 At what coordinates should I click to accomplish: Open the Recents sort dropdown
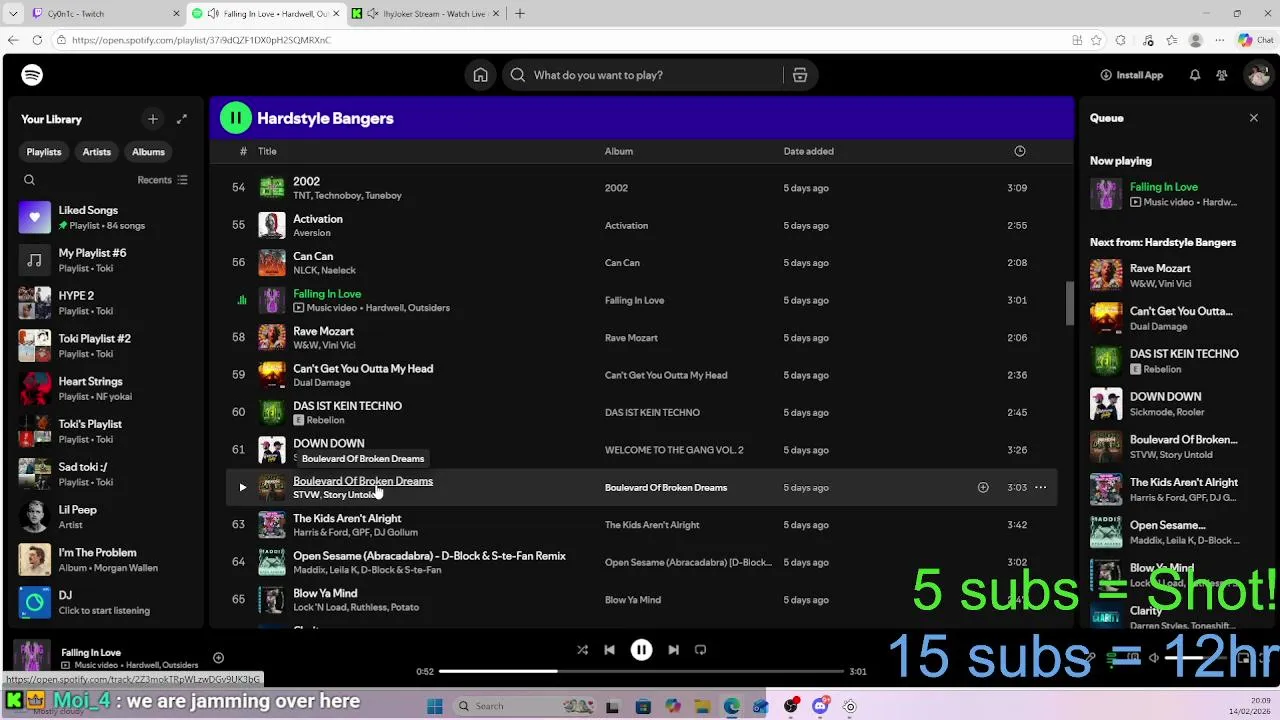tap(162, 180)
